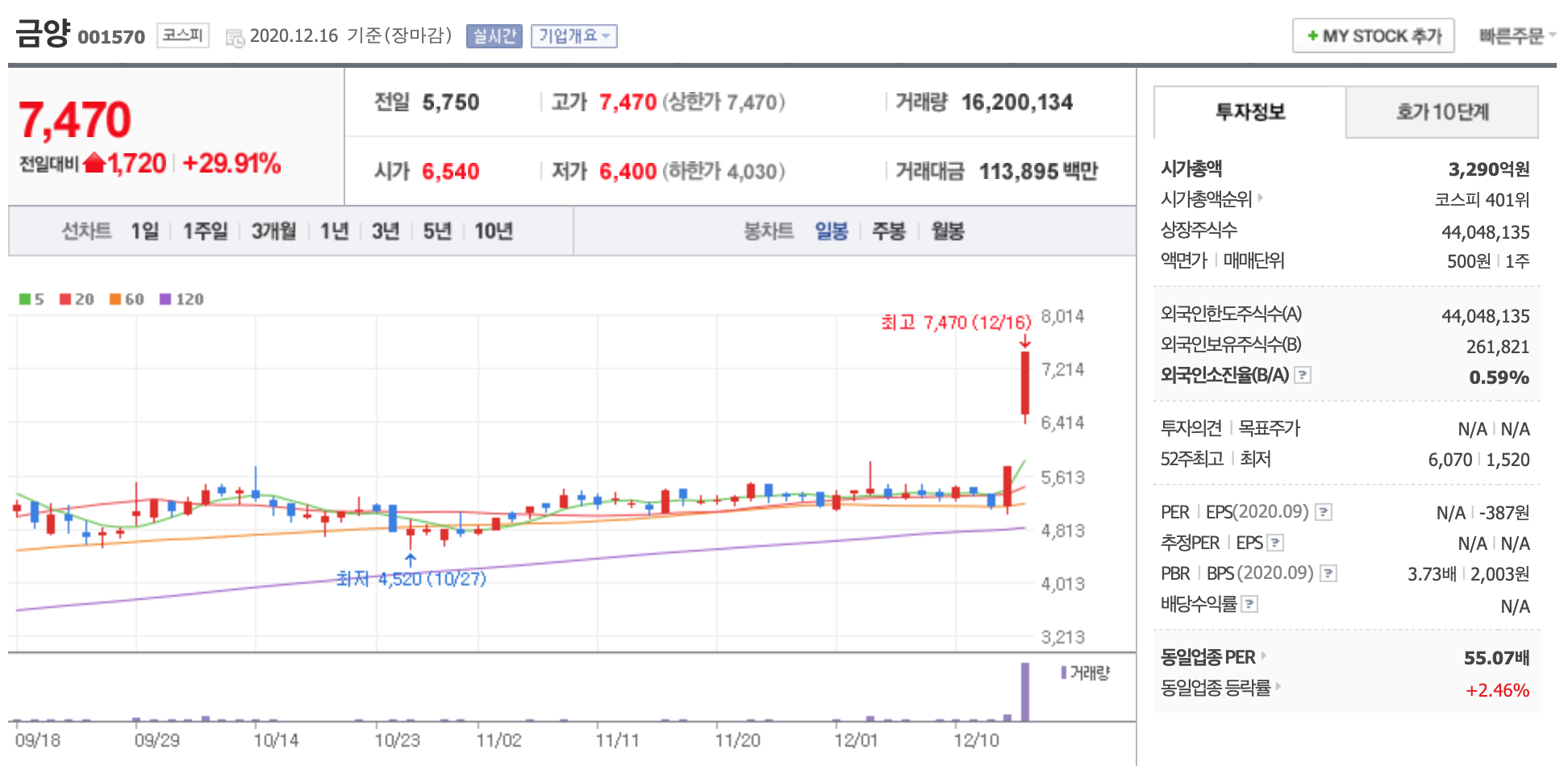Select the 3년 line chart period
This screenshot has width=1568, height=766.
[x=386, y=231]
